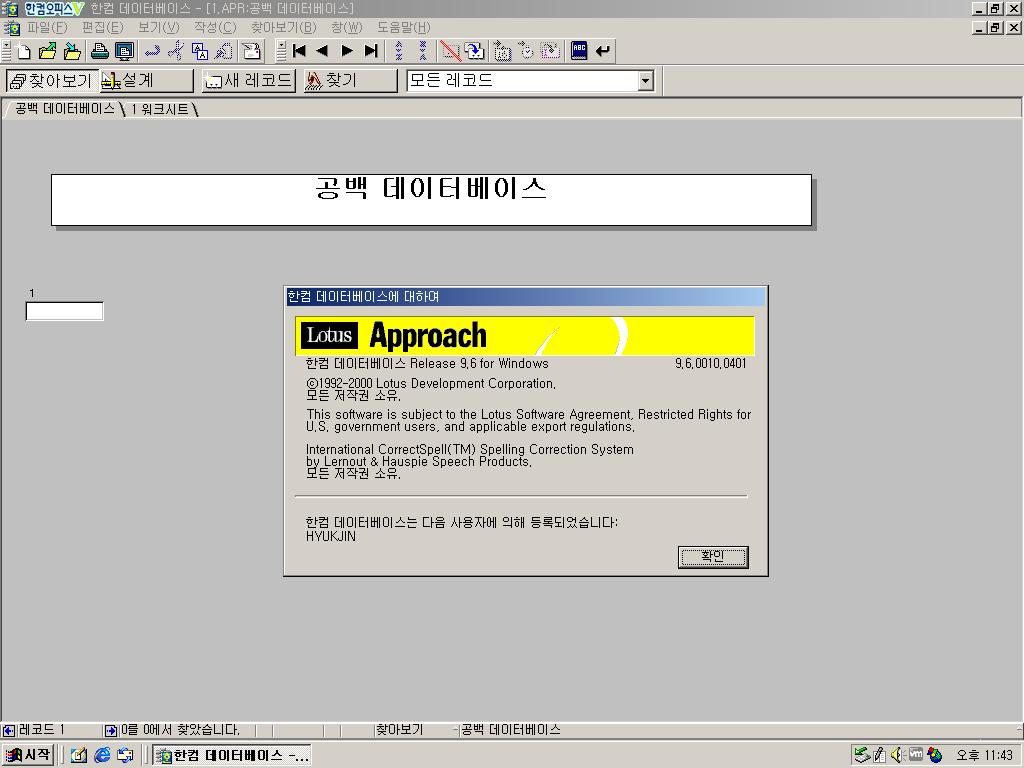Open the 작성(C) menu
The width and height of the screenshot is (1024, 768).
[x=215, y=27]
